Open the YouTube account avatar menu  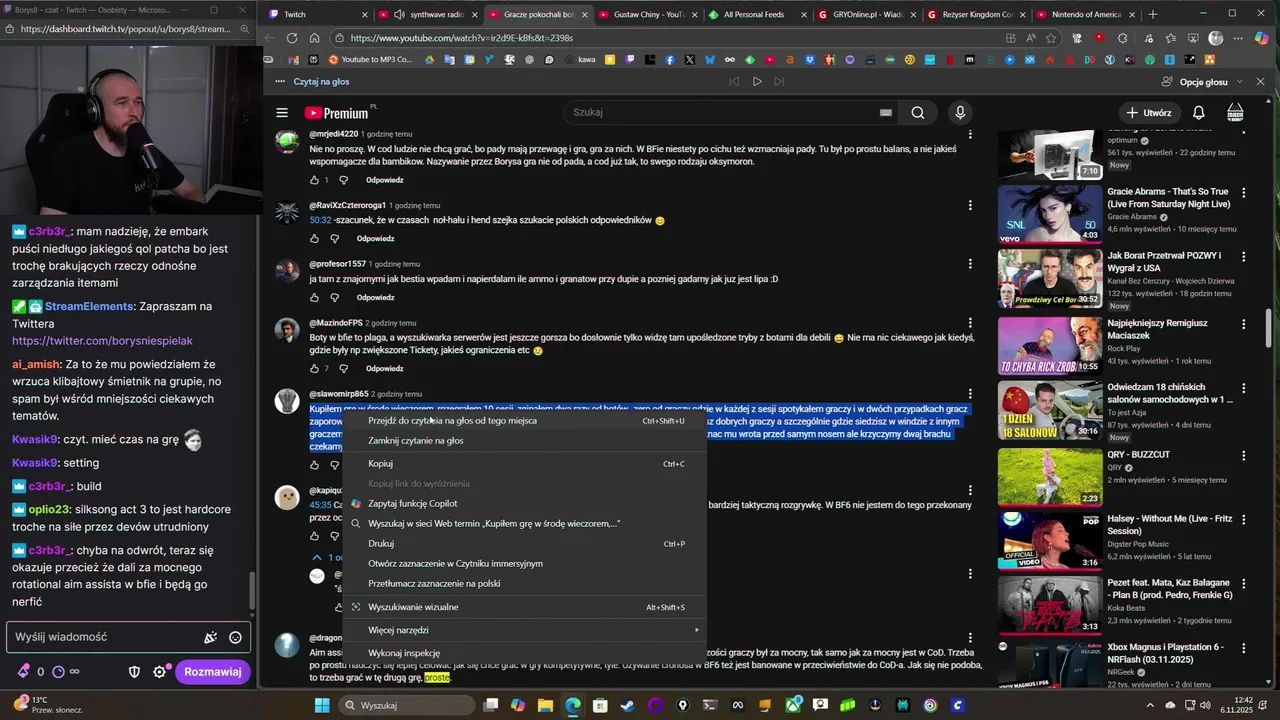(1235, 113)
